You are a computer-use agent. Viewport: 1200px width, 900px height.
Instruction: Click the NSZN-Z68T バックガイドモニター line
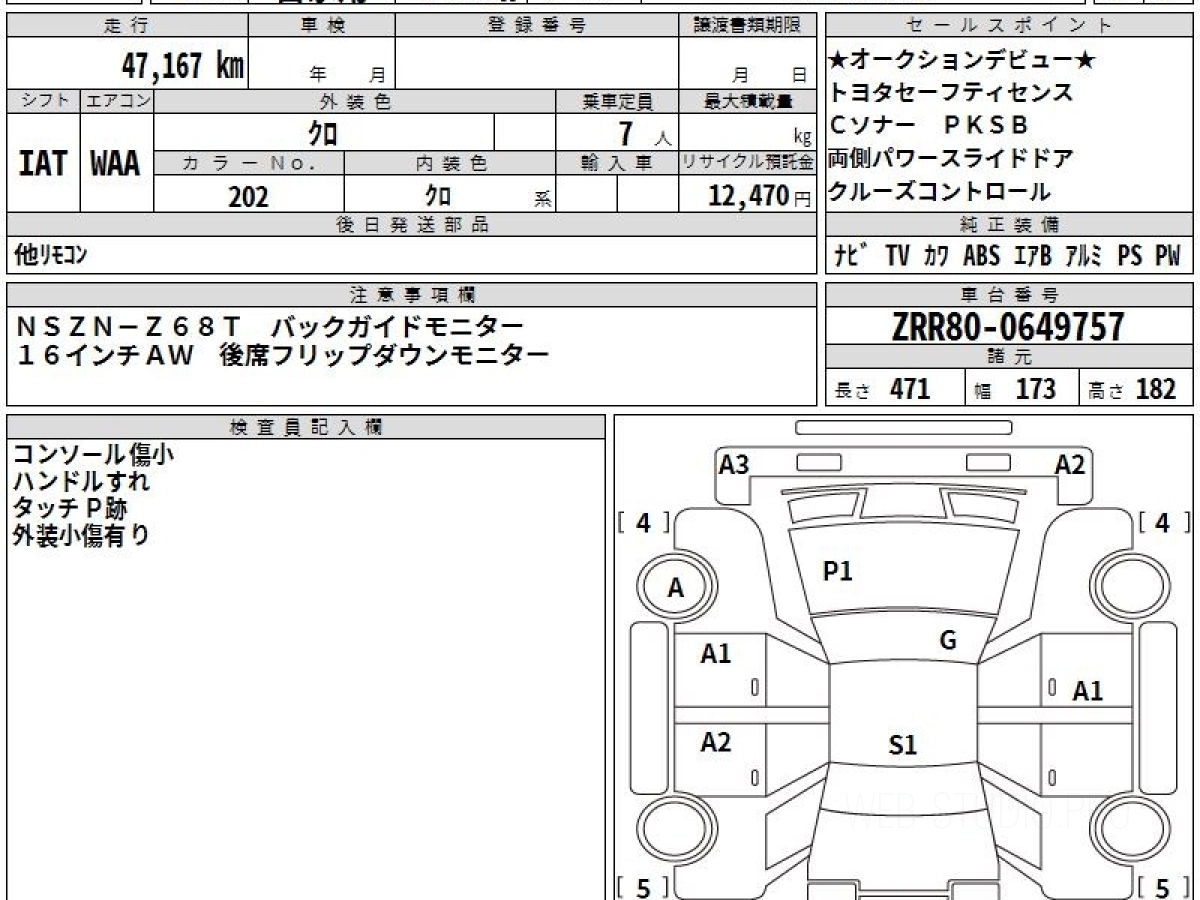pos(269,326)
